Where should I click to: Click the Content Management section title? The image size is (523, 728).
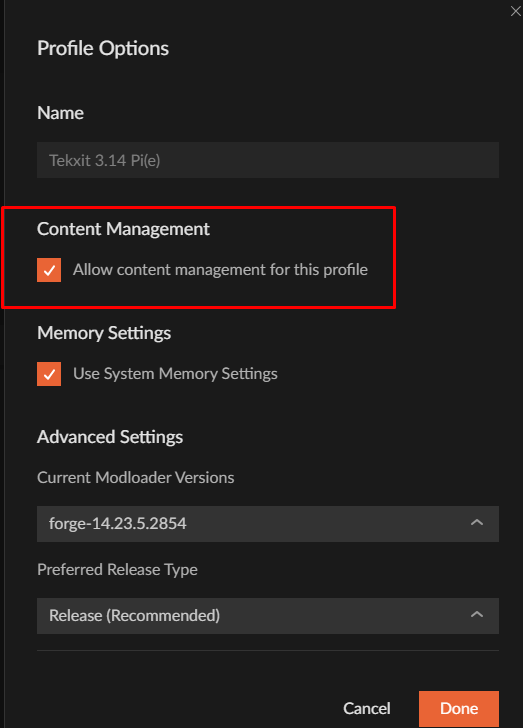click(124, 229)
